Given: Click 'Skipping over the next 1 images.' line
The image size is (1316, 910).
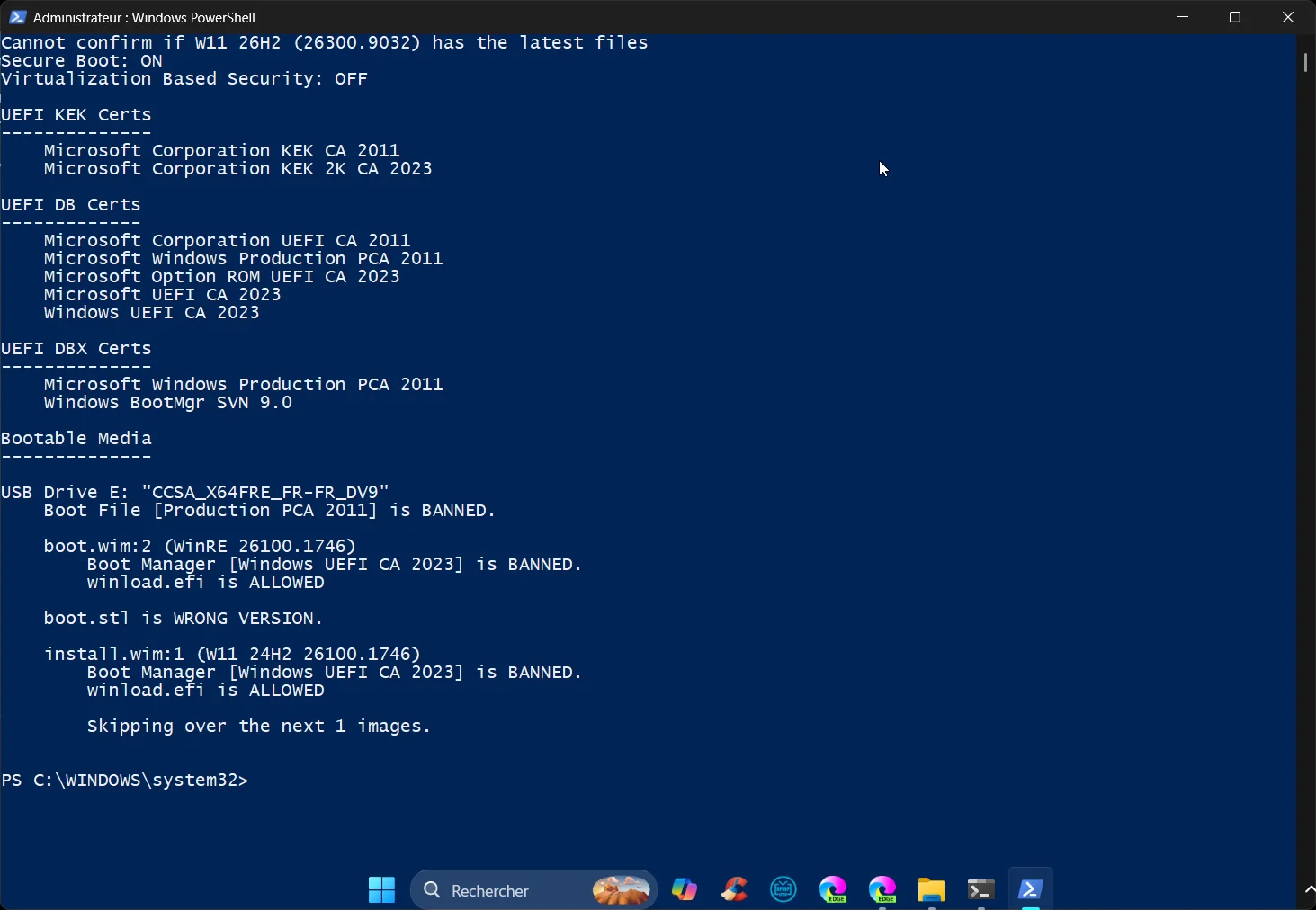Looking at the screenshot, I should pos(259,727).
